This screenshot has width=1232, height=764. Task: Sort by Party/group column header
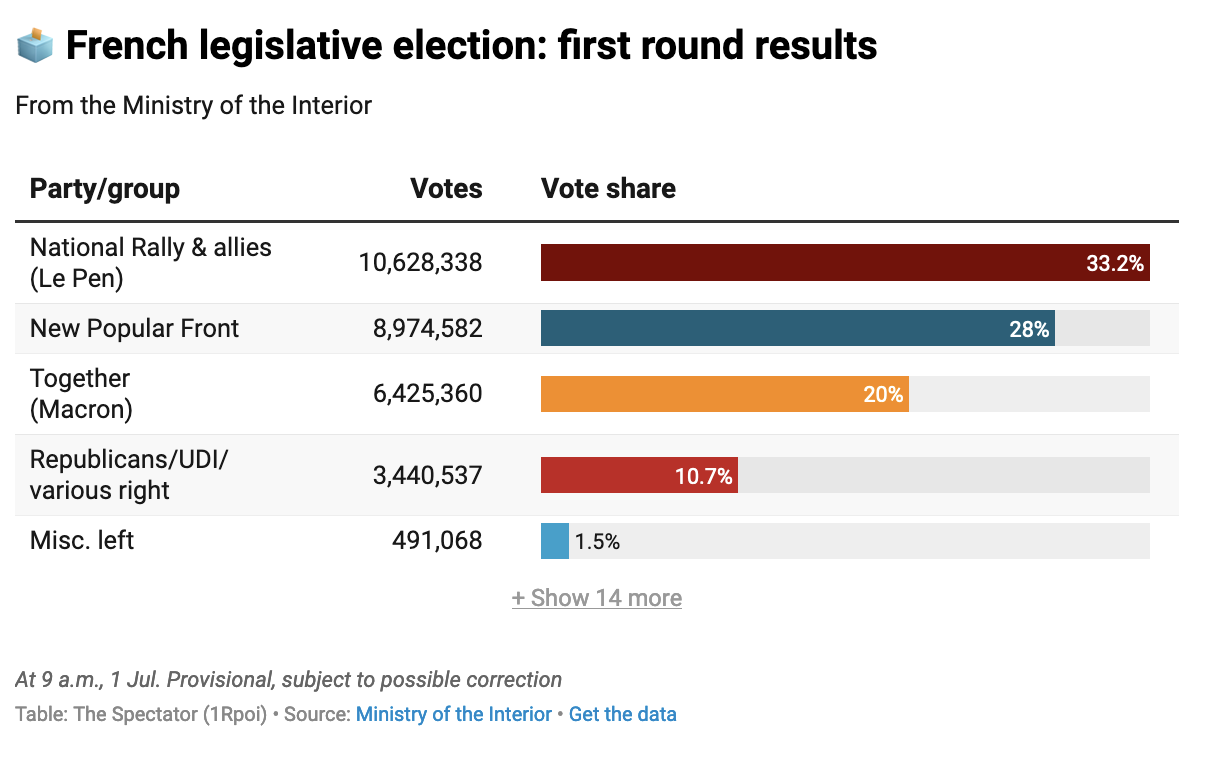105,188
